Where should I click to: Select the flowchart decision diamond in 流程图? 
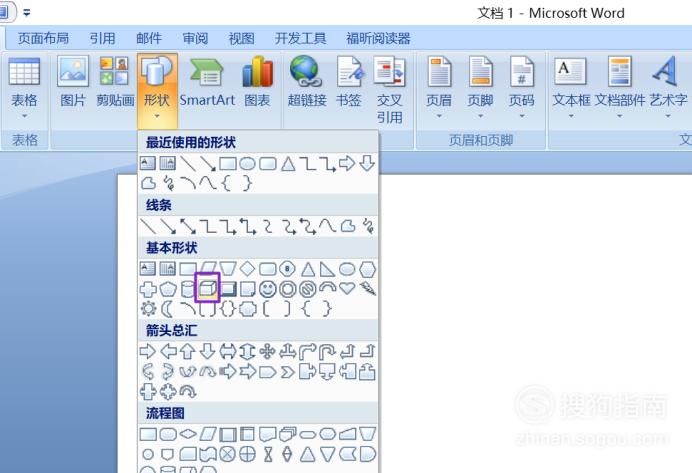coord(188,434)
